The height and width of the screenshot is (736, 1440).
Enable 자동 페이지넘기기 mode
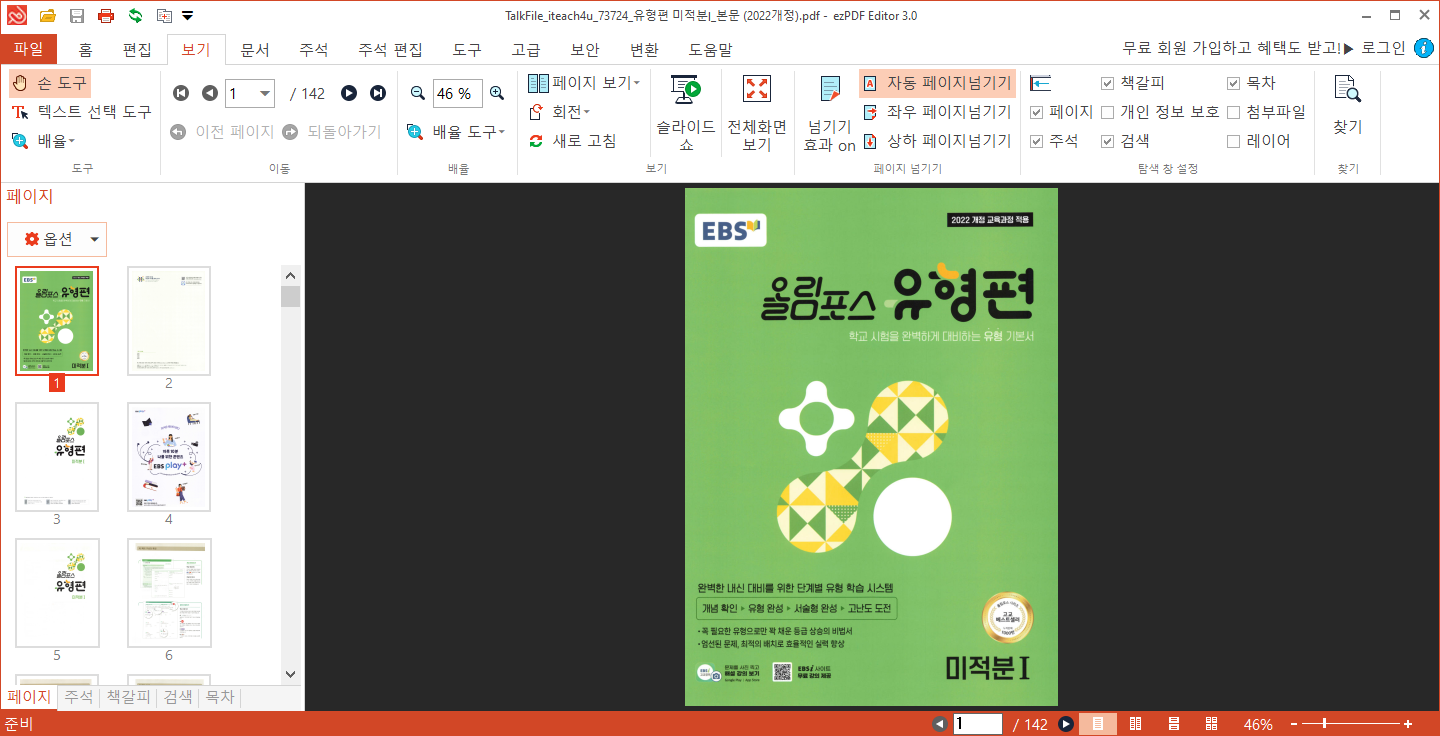pos(937,83)
